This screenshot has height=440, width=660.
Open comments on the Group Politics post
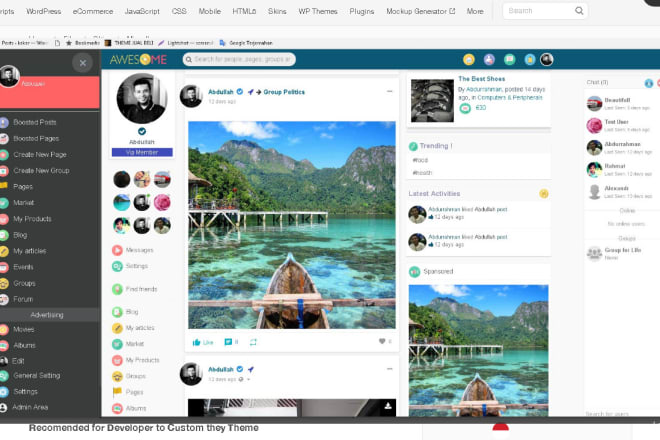click(232, 342)
